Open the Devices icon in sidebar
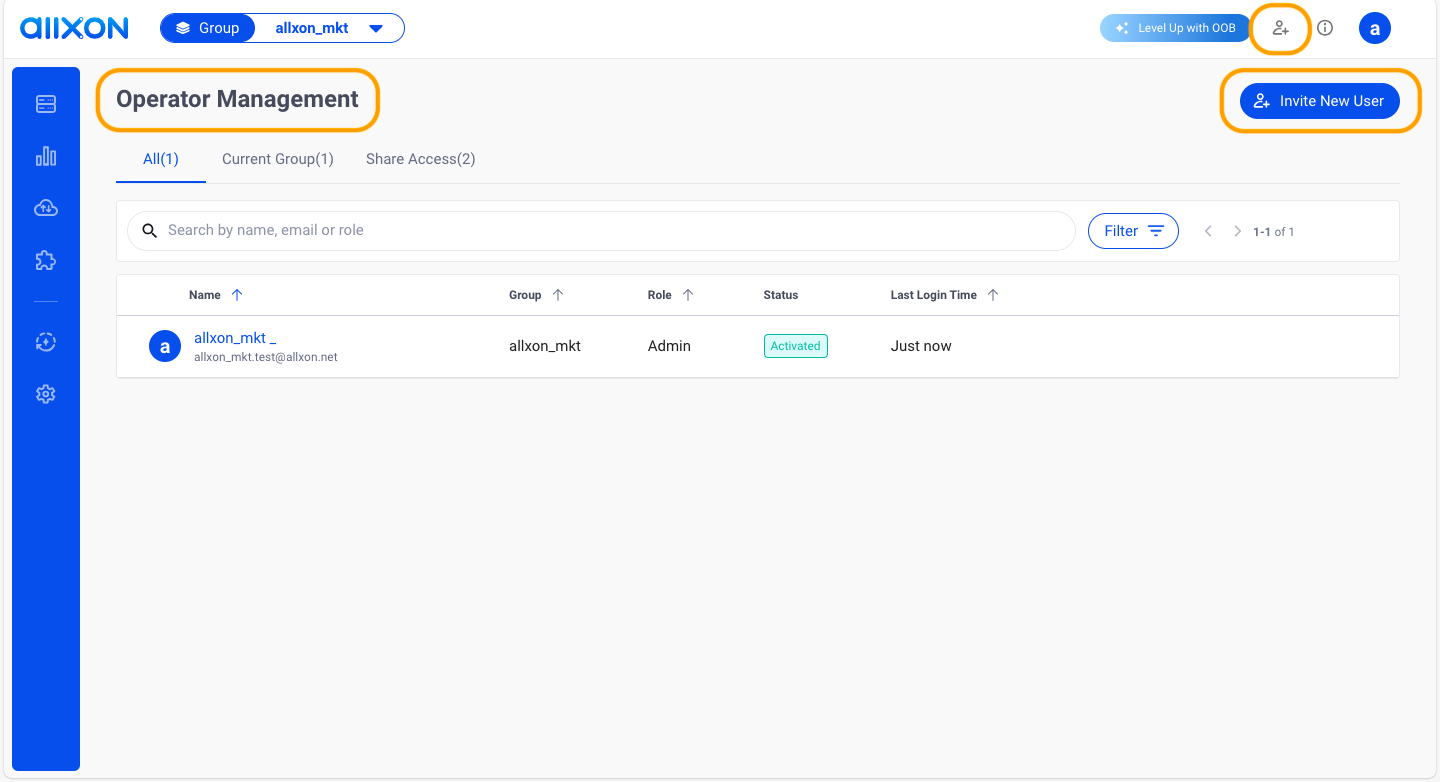Viewport: 1440px width, 782px height. point(46,104)
